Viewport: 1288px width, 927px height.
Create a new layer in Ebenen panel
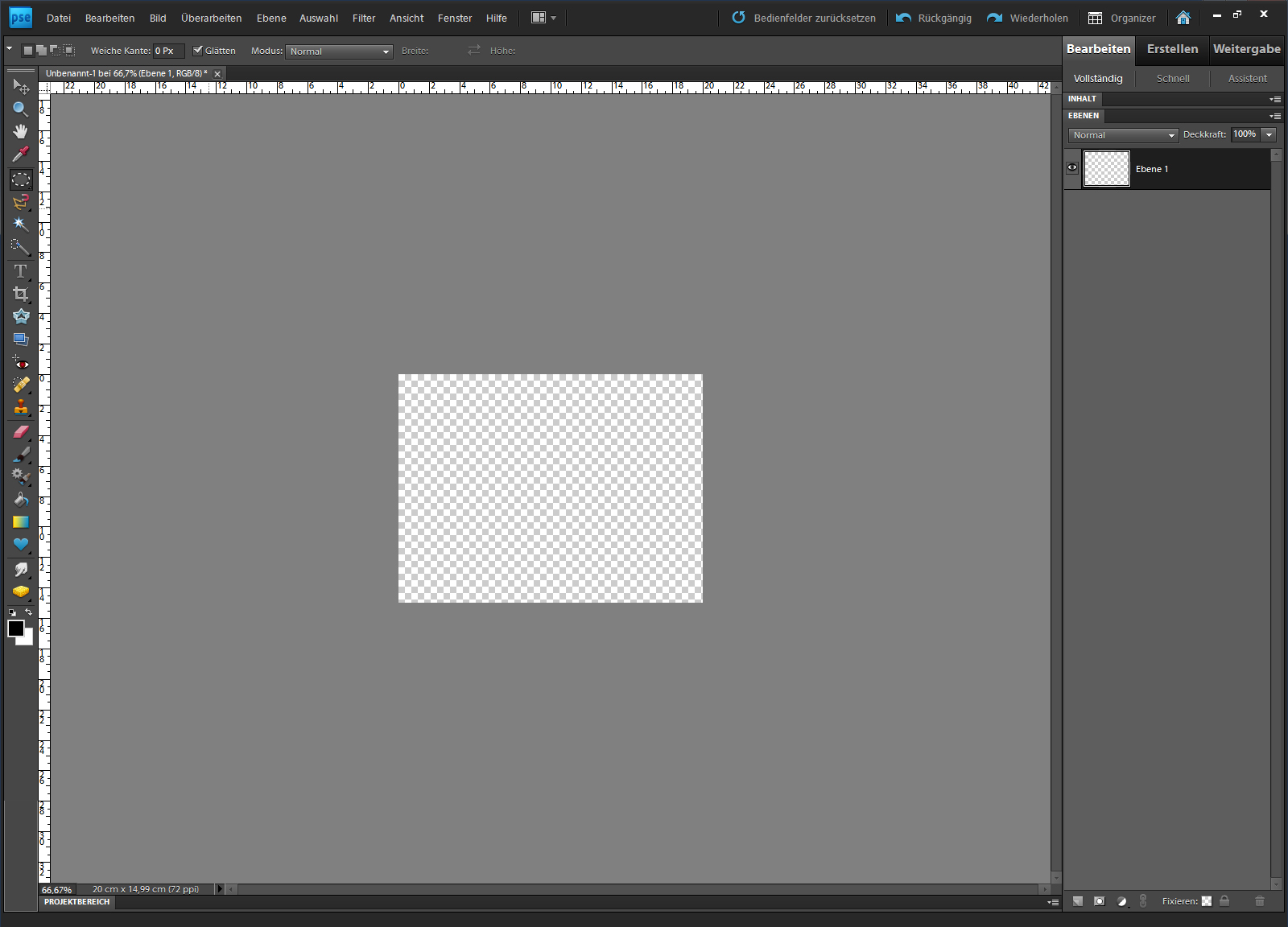1078,901
